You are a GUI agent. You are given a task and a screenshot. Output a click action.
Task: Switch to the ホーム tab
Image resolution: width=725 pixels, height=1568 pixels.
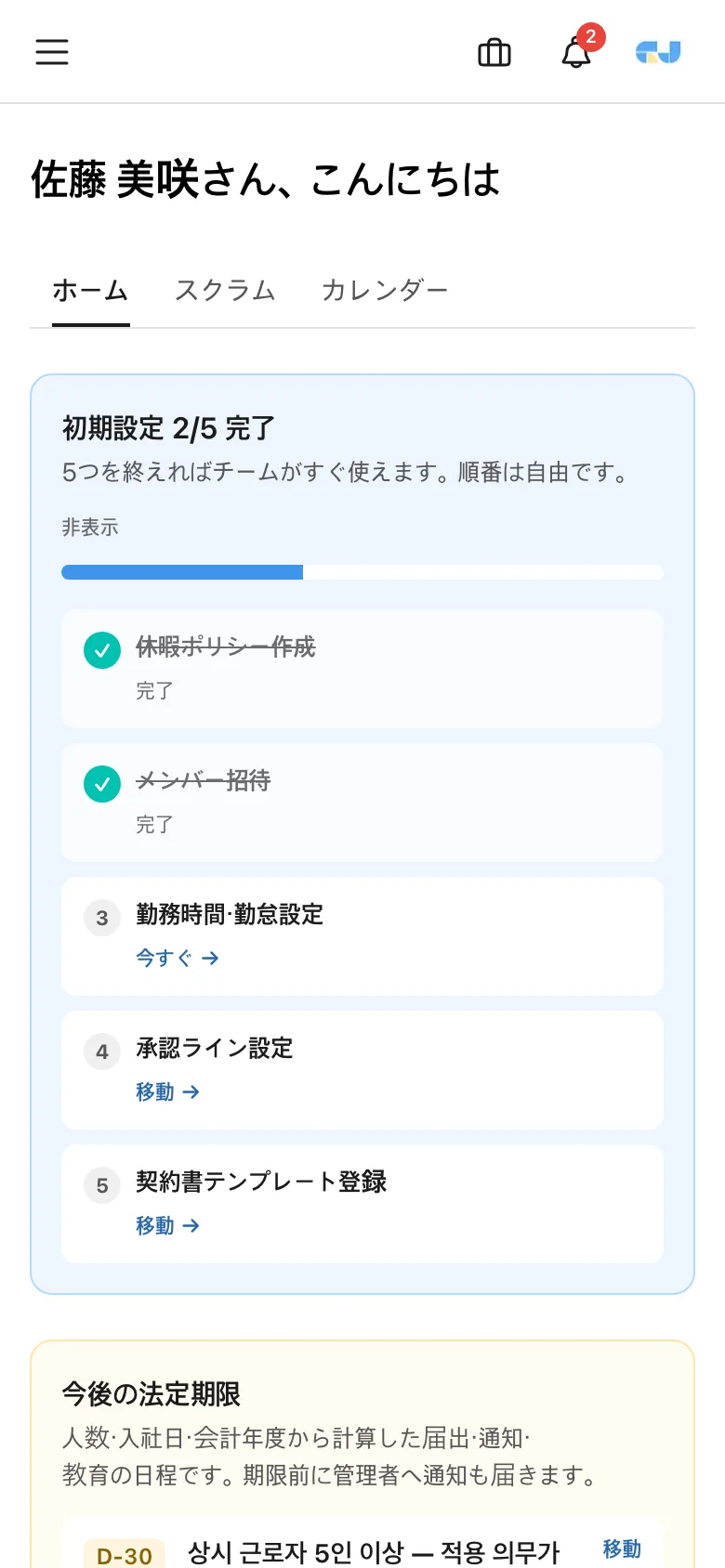(91, 291)
